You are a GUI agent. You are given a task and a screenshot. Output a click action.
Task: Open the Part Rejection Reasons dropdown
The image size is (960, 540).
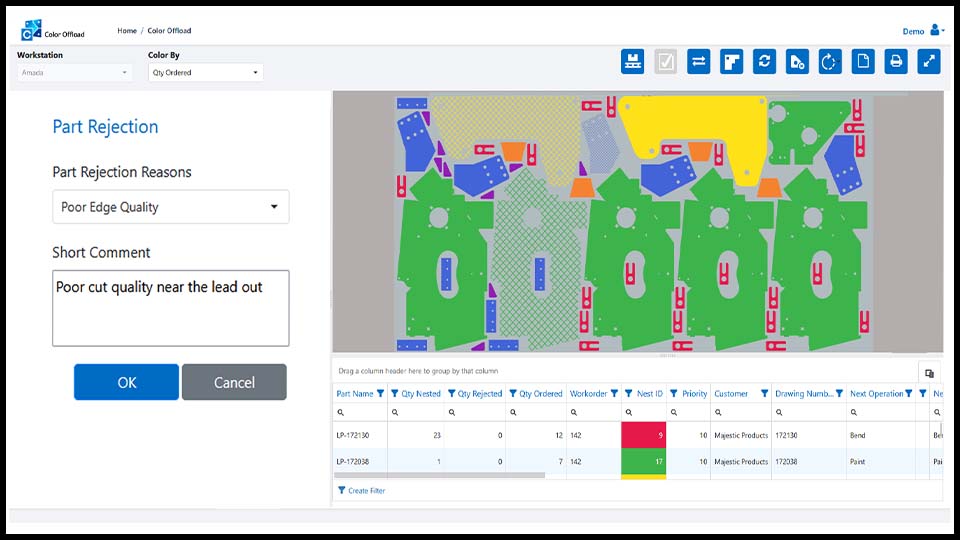click(x=171, y=207)
